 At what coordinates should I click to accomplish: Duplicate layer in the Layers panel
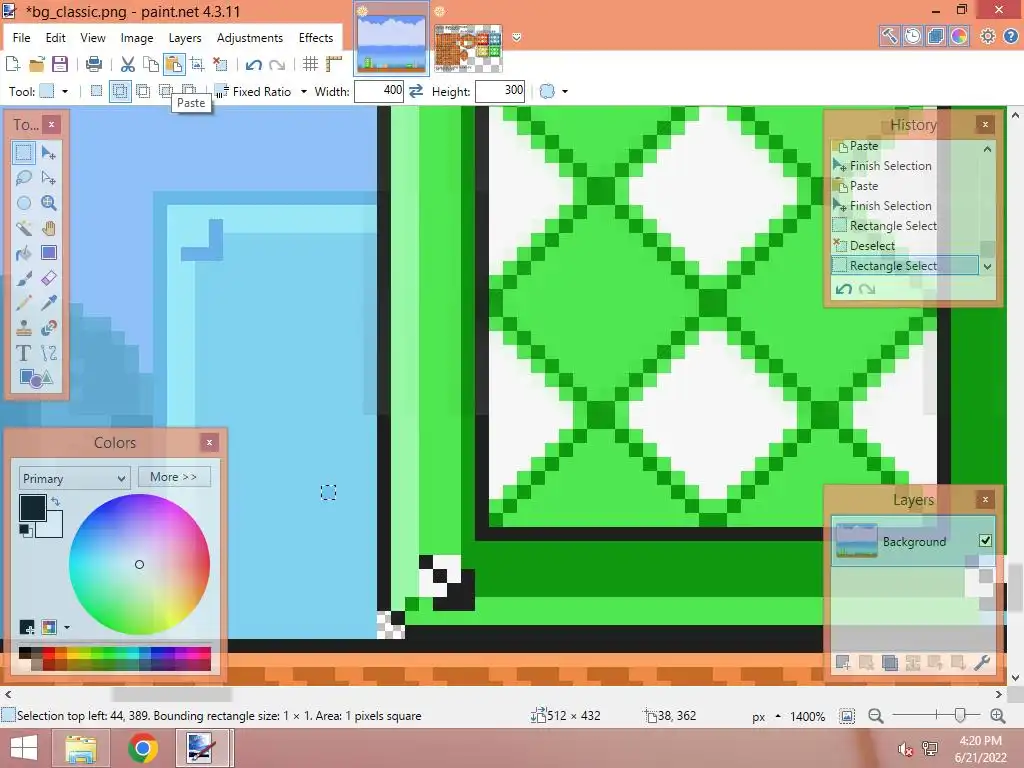coord(889,662)
